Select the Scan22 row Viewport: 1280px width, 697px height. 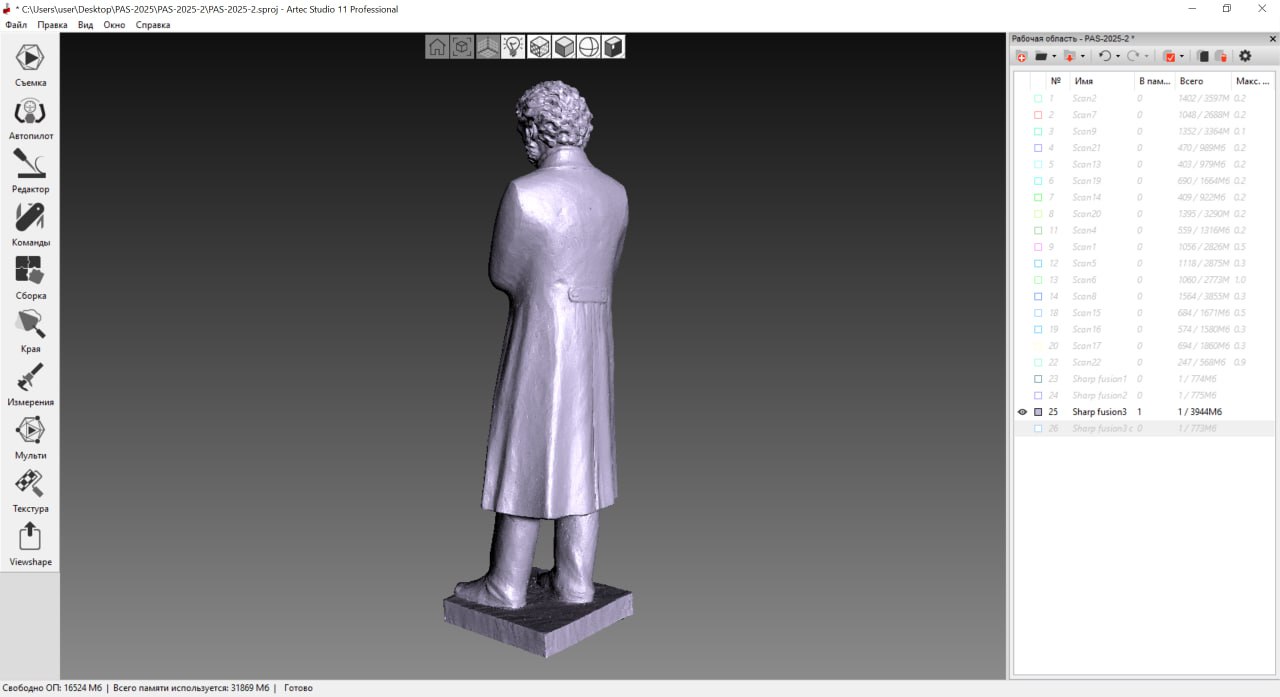point(1144,362)
